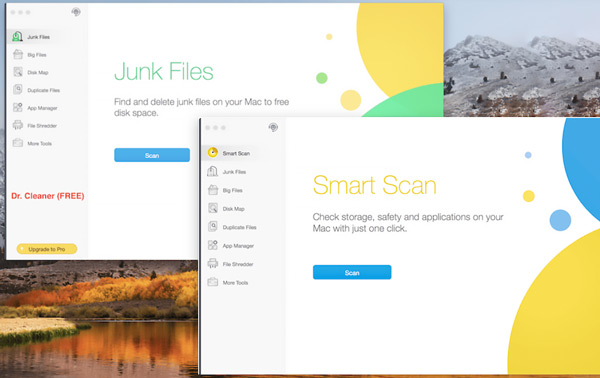Viewport: 600px width, 378px height.
Task: Select File Shredder label in the free window sidebar
Action: click(x=42, y=125)
